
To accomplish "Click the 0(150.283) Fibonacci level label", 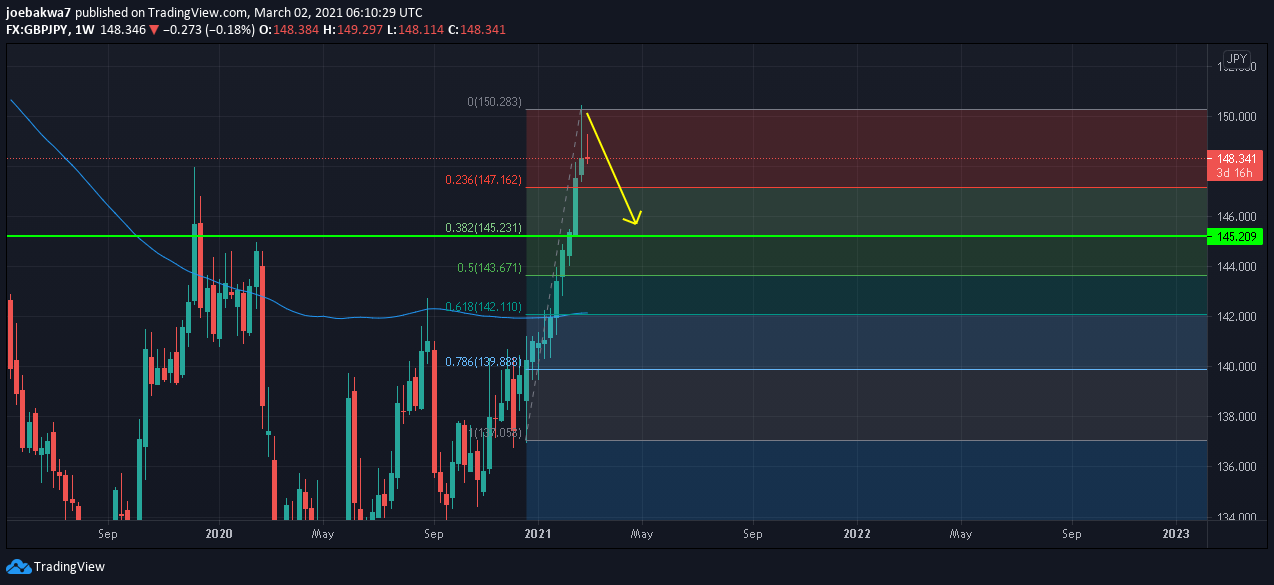I will point(494,102).
